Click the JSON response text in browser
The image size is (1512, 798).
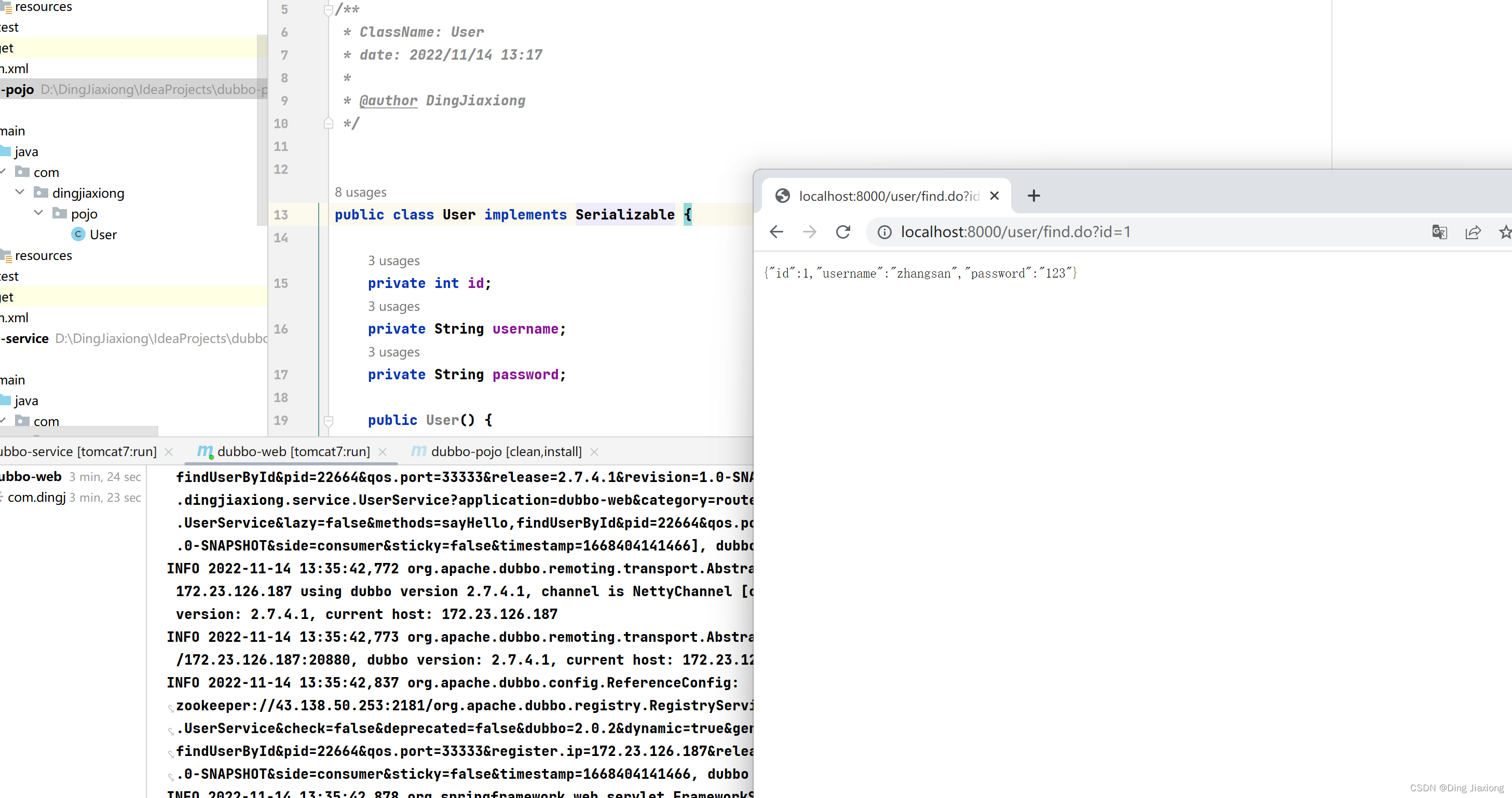[920, 273]
